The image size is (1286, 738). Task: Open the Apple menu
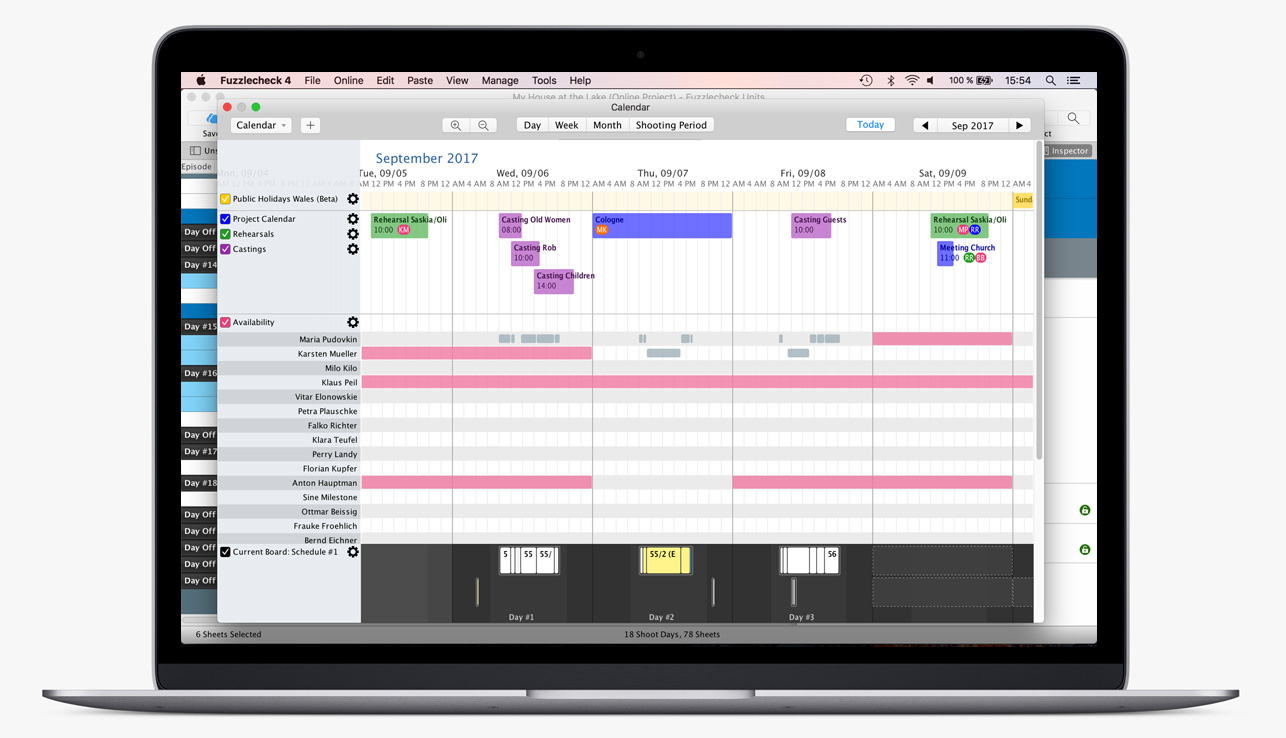point(201,80)
